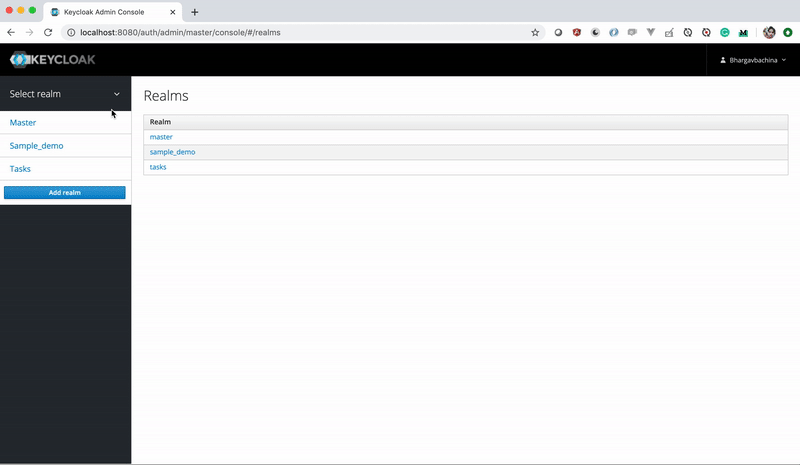
Task: View site information icon in address bar
Action: tap(71, 32)
